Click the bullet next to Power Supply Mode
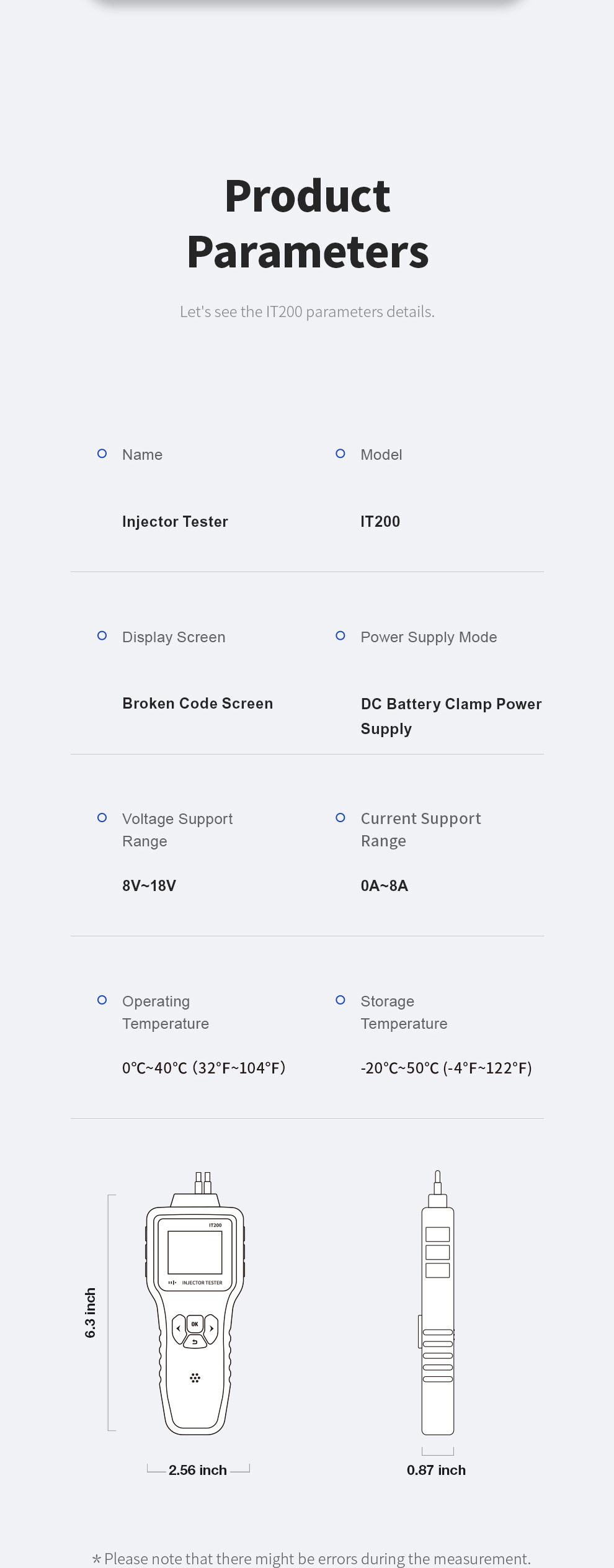614x1568 pixels. pyautogui.click(x=340, y=636)
